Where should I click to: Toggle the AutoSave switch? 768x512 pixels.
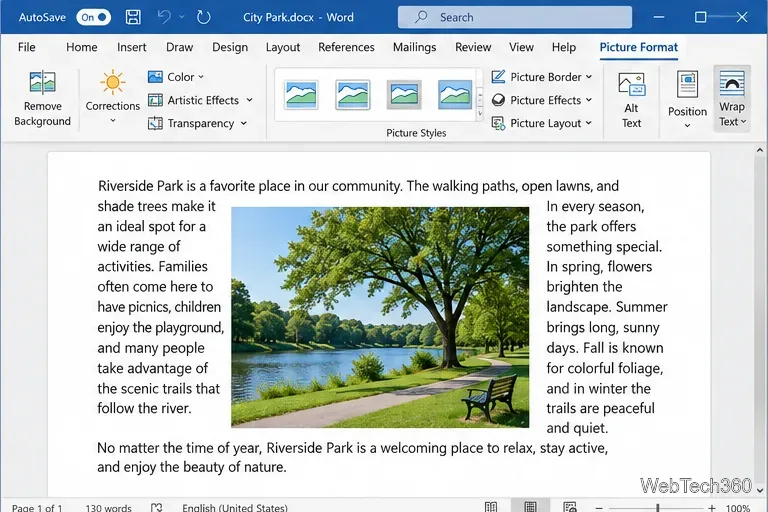click(x=94, y=18)
